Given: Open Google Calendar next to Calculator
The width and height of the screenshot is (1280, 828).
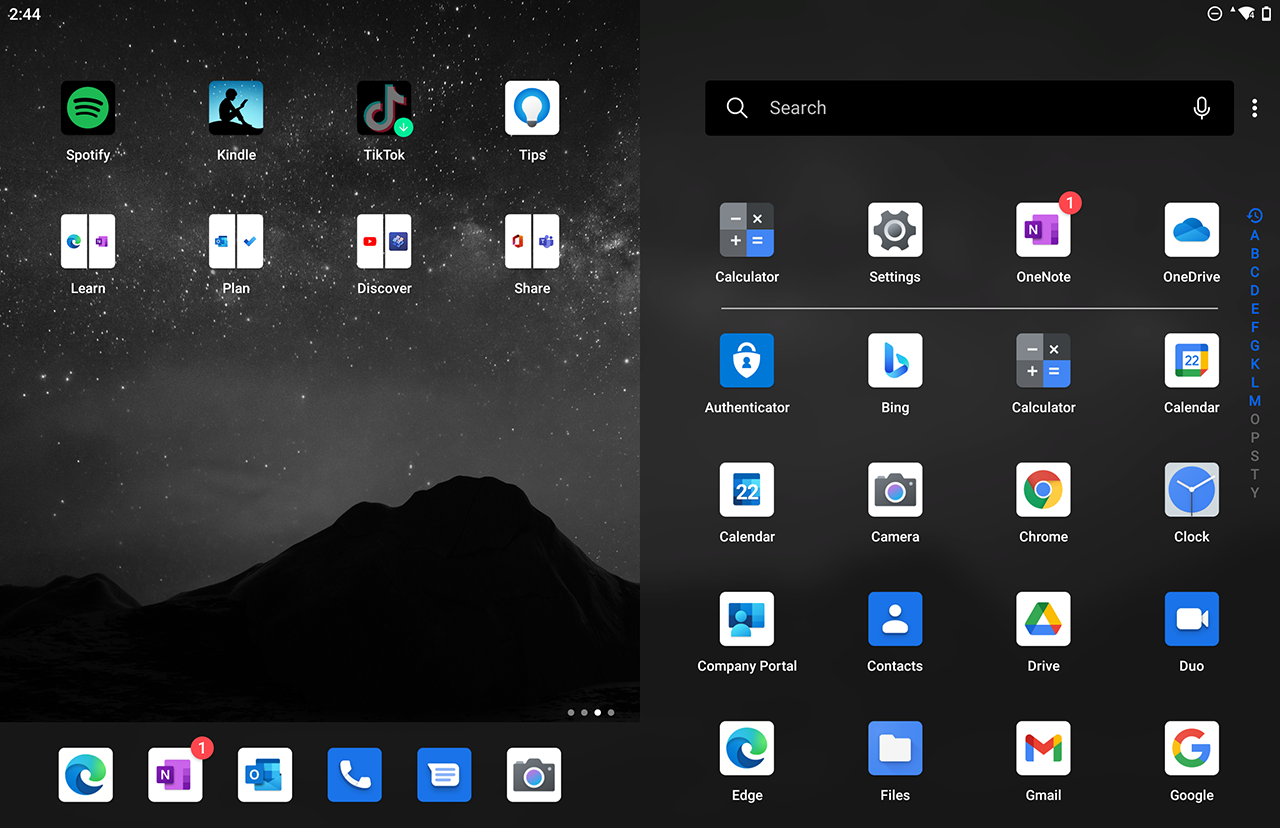Looking at the screenshot, I should click(x=1192, y=360).
